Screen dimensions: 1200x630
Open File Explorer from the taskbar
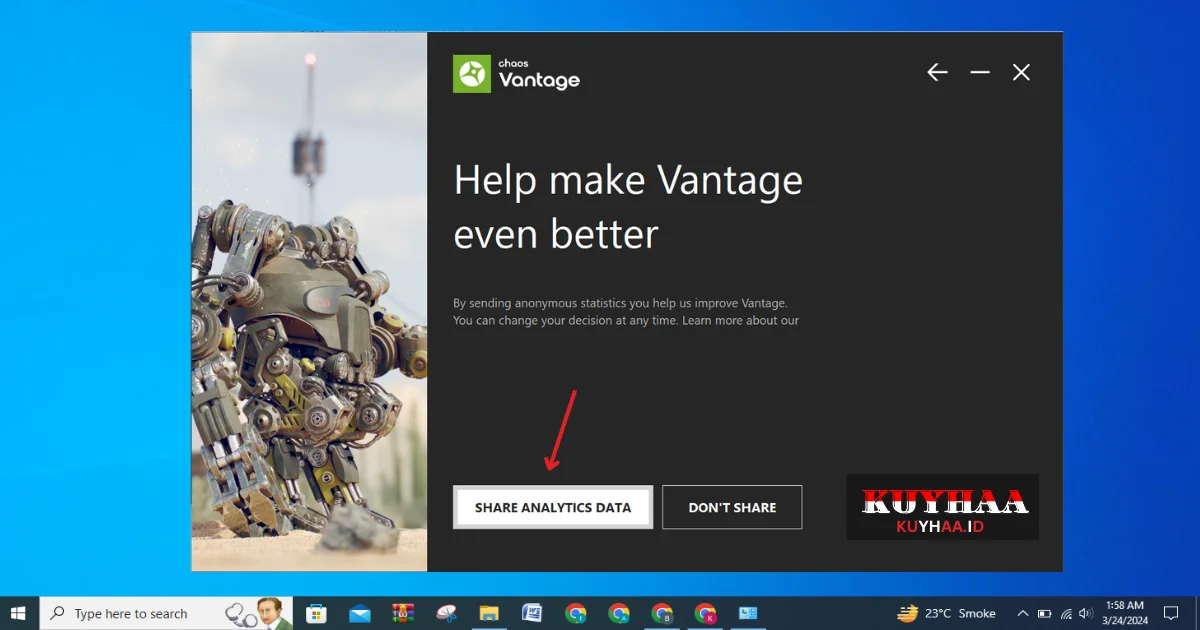tap(489, 613)
